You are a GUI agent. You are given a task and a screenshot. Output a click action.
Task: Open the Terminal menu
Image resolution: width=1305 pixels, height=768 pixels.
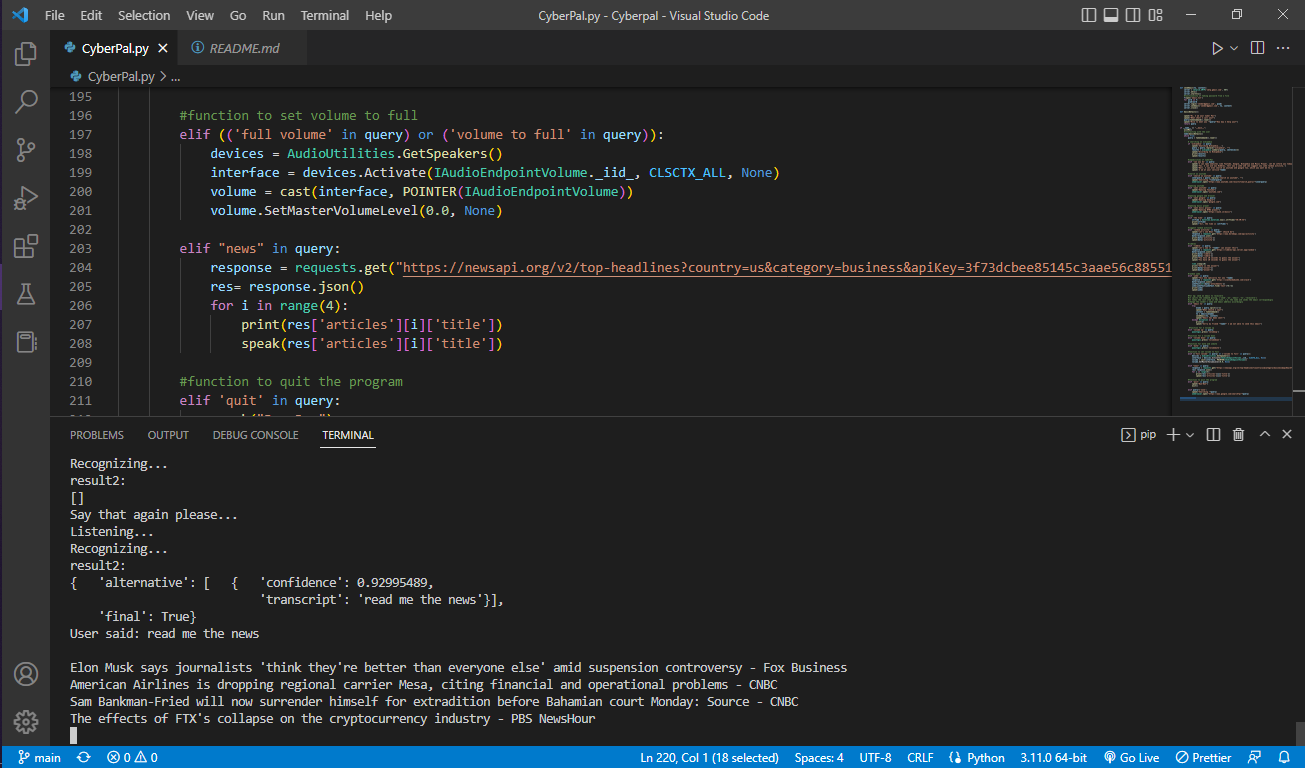325,15
